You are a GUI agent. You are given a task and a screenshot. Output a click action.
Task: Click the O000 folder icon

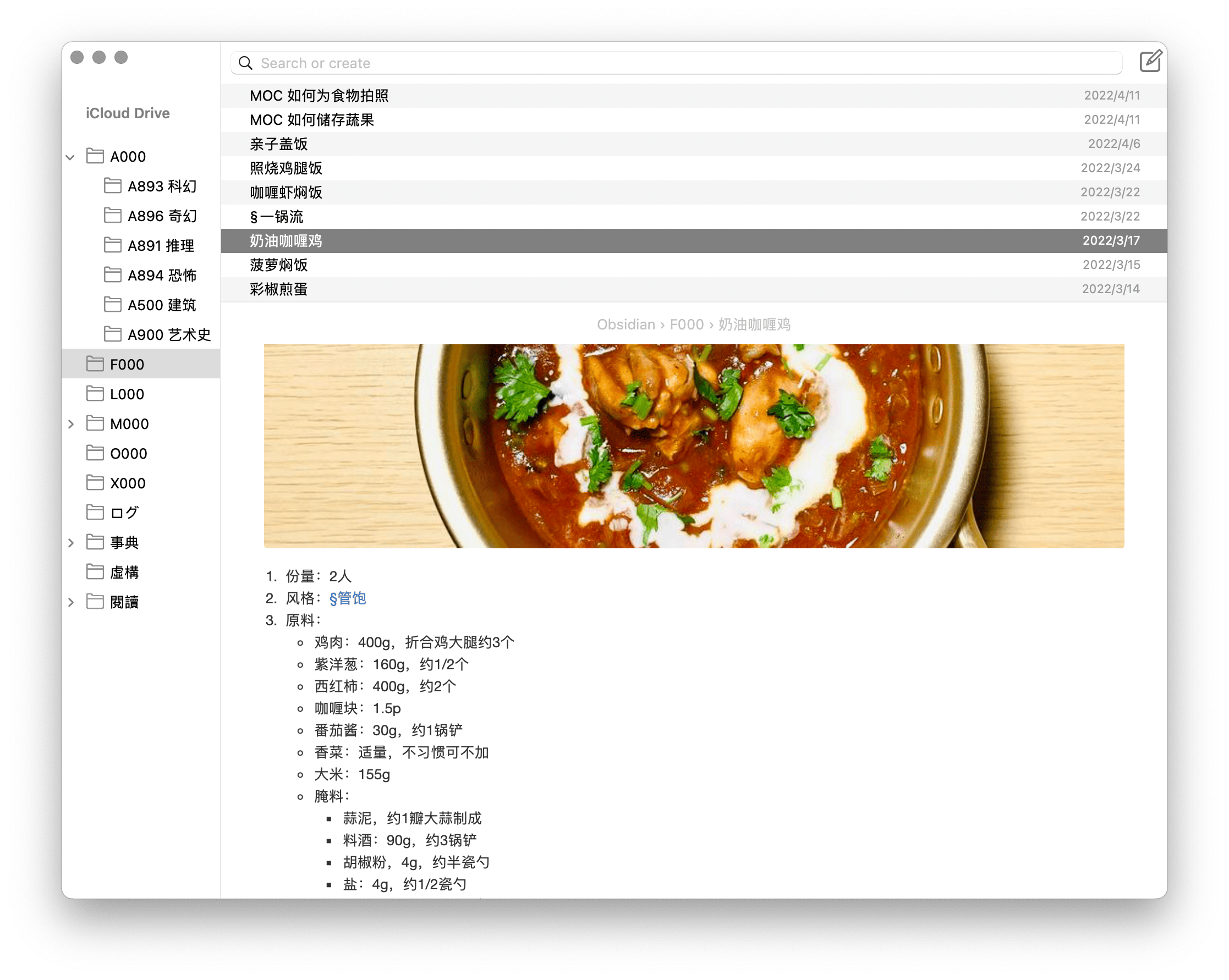95,453
